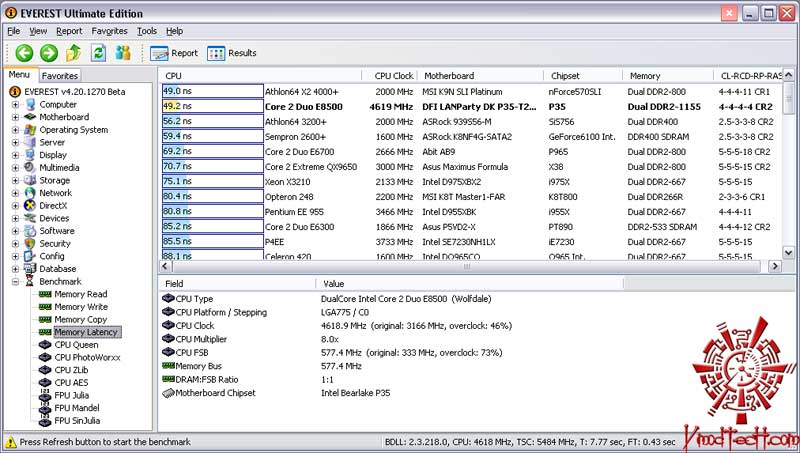Sort by the Motherboard column header
The width and height of the screenshot is (800, 453).
point(480,76)
